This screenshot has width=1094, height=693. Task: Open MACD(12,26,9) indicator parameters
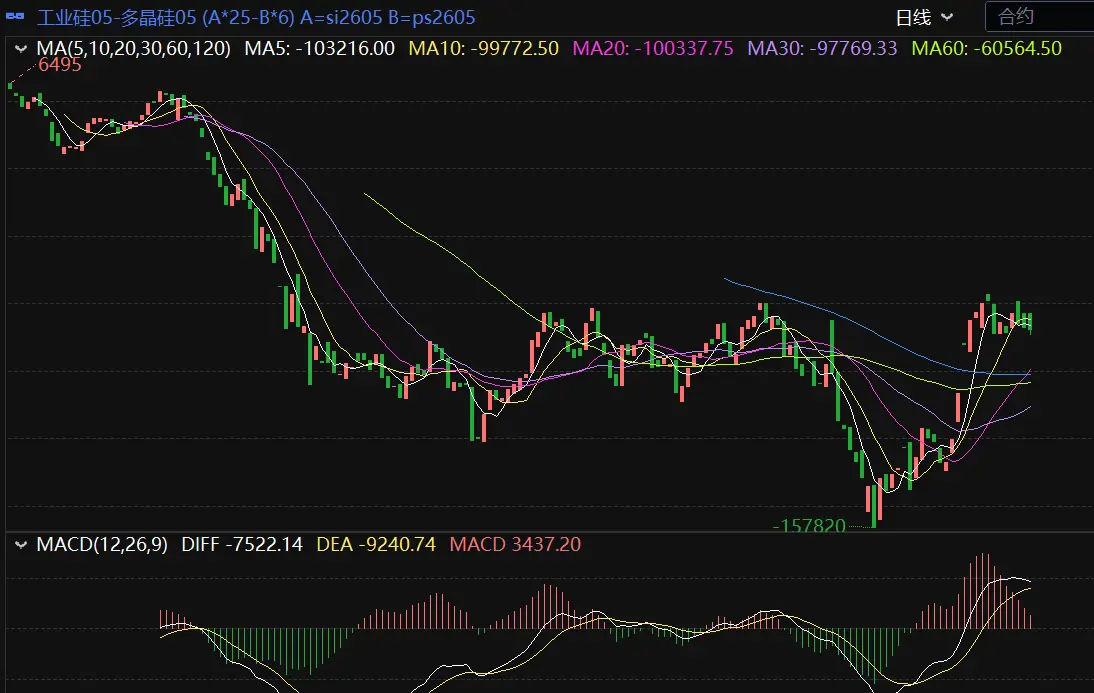tap(102, 545)
